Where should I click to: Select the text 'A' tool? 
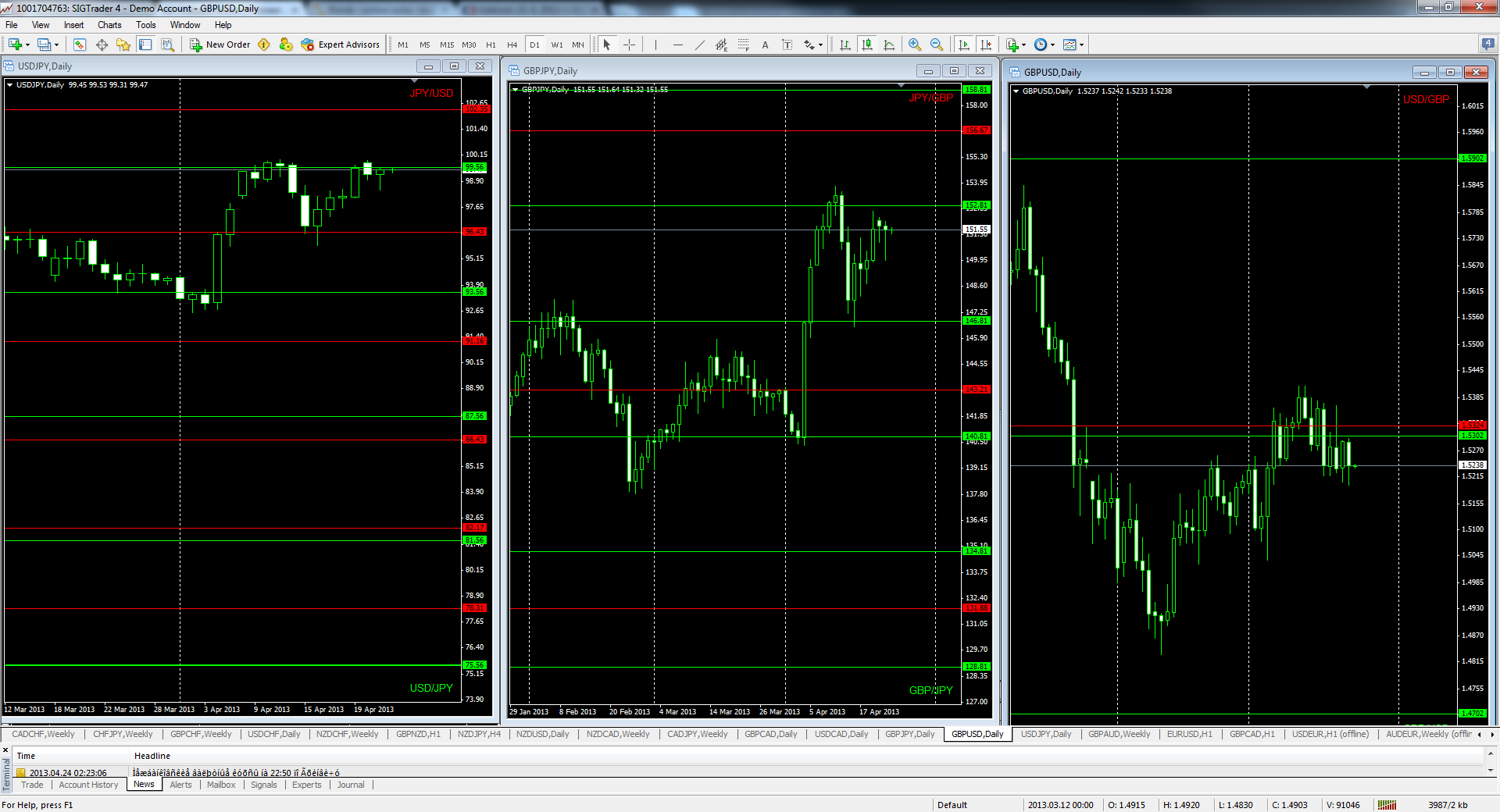coord(765,45)
